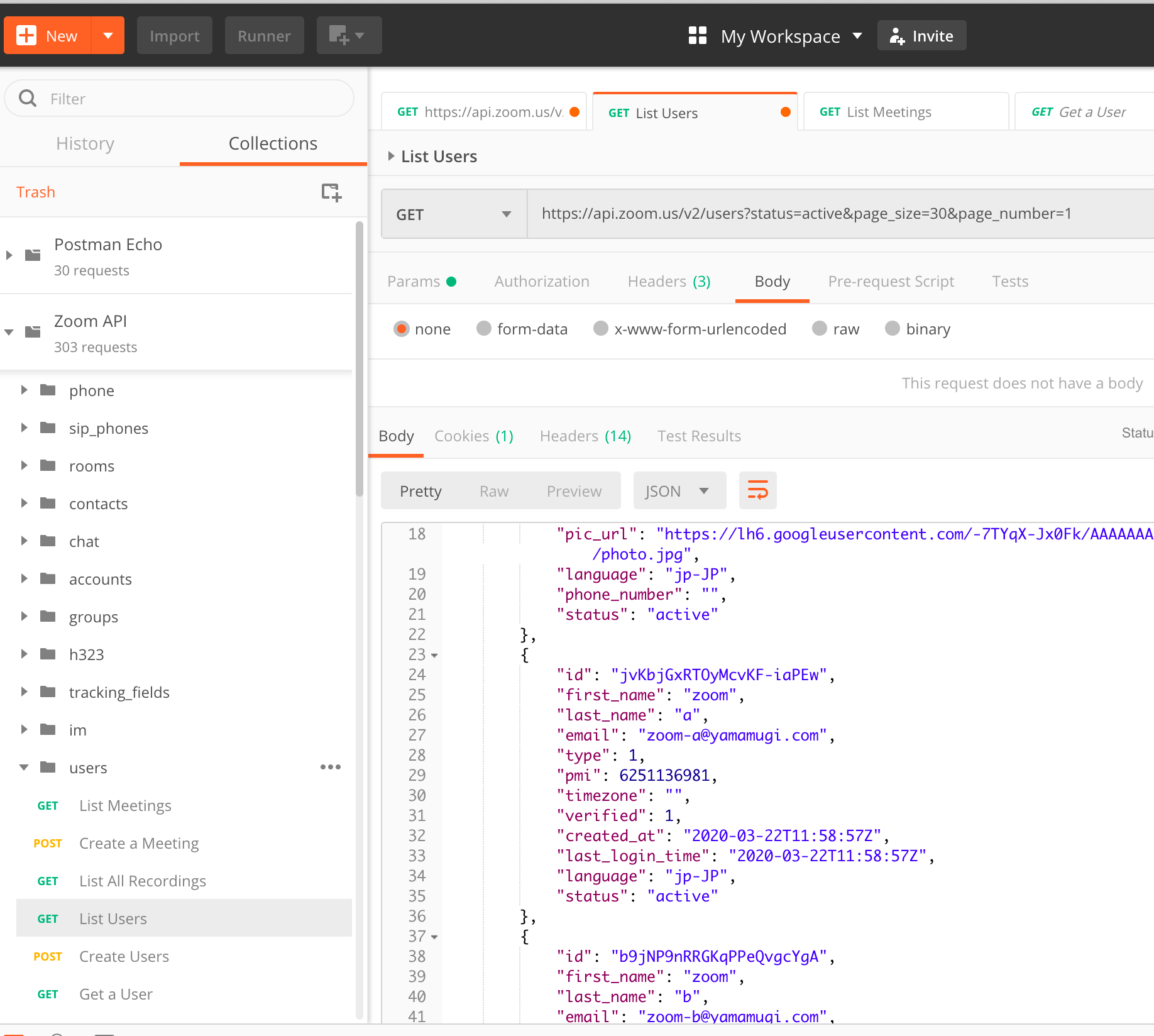The height and width of the screenshot is (1036, 1154).
Task: Open List Meetings request in sidebar
Action: [x=184, y=805]
